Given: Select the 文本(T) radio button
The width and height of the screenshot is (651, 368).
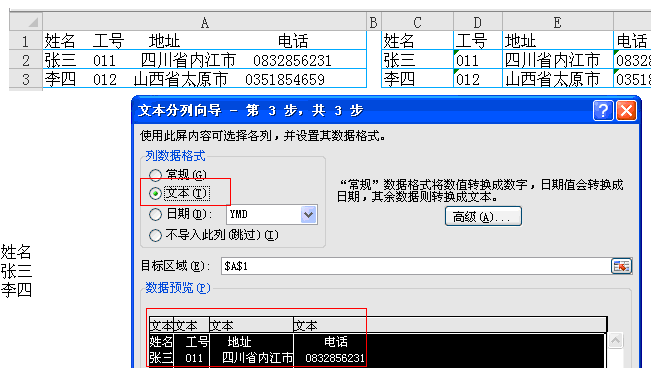Looking at the screenshot, I should click(156, 194).
